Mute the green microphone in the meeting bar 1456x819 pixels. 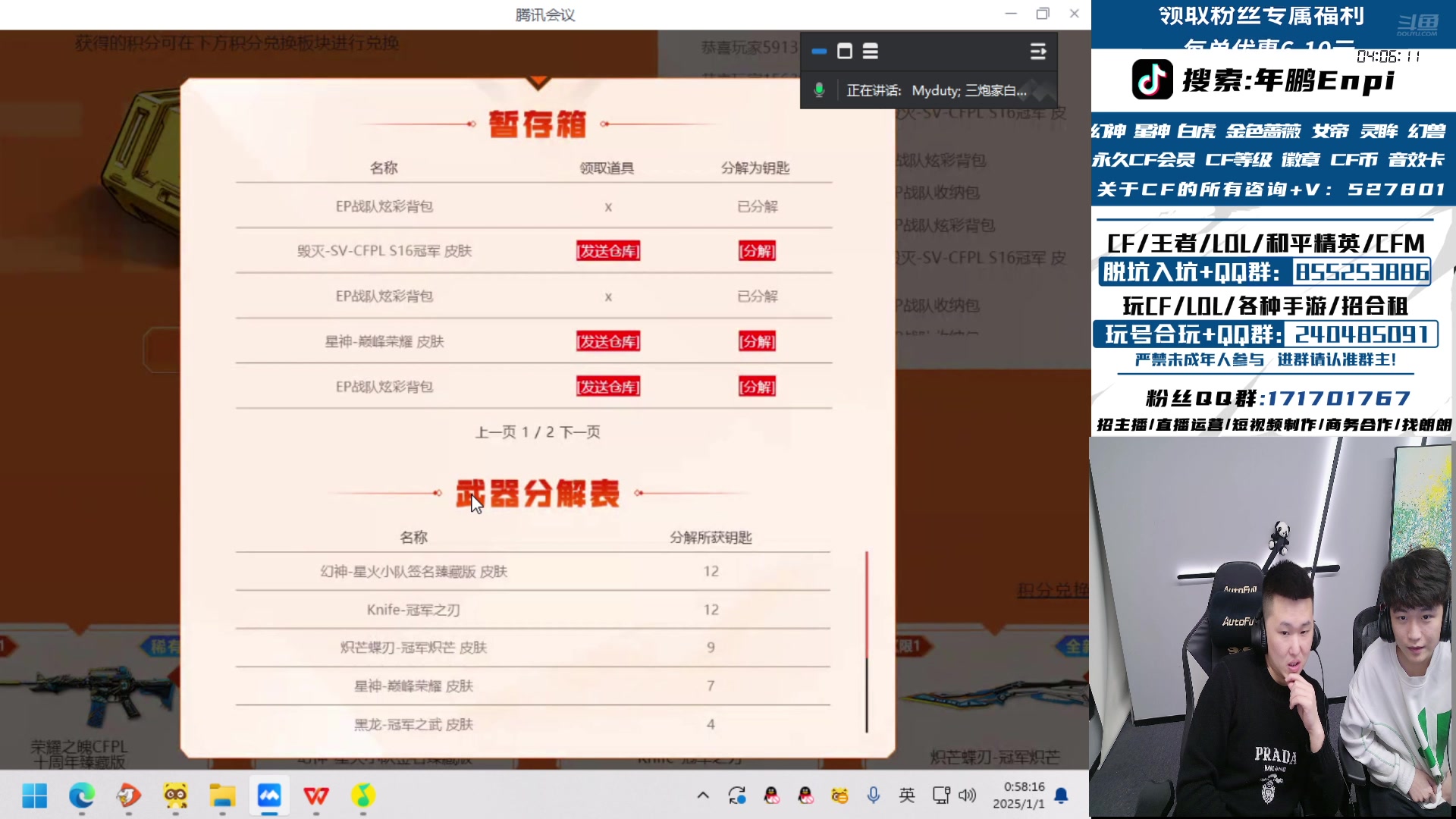tap(820, 90)
